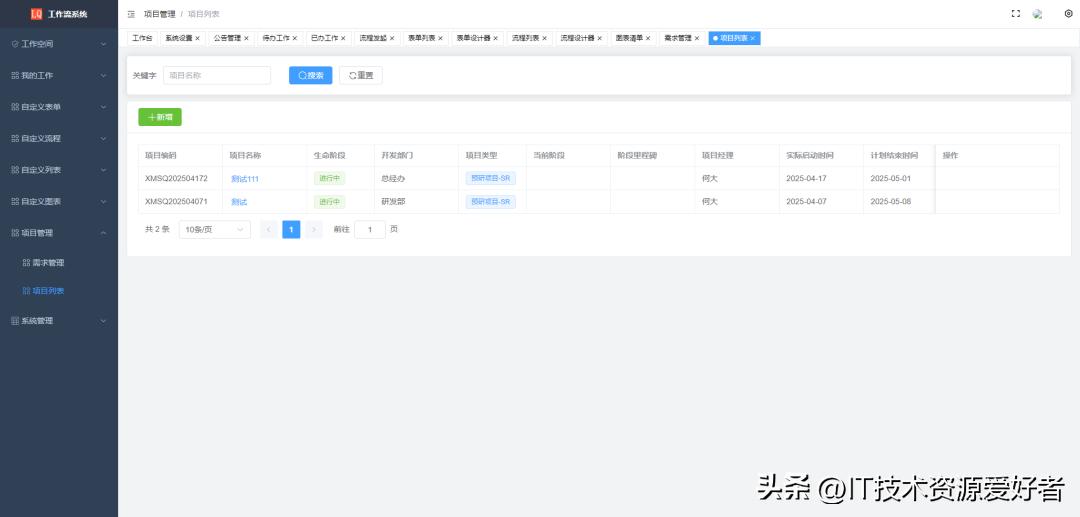Image resolution: width=1080 pixels, height=517 pixels.
Task: Click the previous page arrow in pagination
Action: pos(269,229)
